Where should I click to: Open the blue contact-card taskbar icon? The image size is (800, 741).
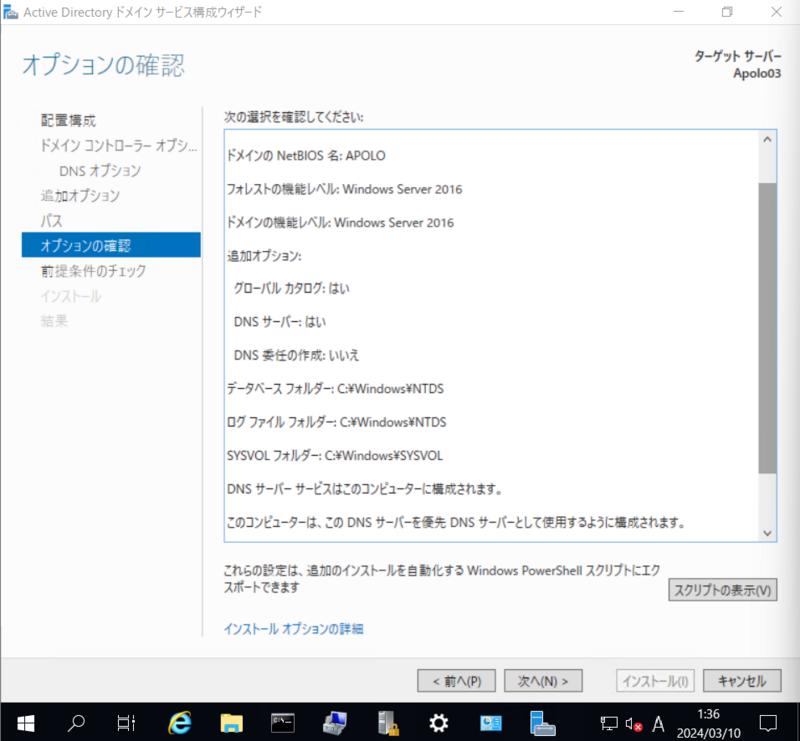491,723
